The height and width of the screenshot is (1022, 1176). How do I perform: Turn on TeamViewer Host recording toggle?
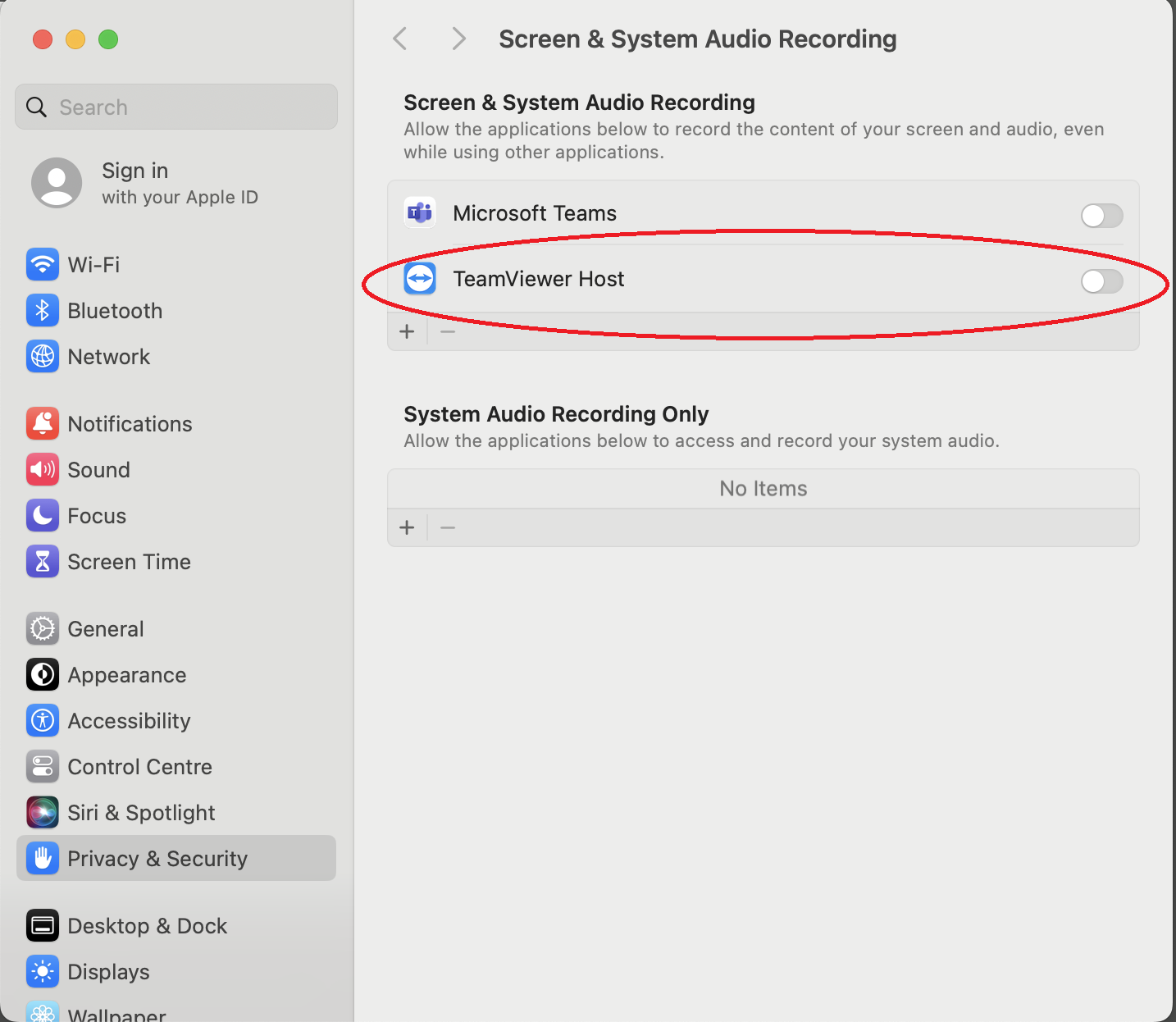tap(1101, 281)
